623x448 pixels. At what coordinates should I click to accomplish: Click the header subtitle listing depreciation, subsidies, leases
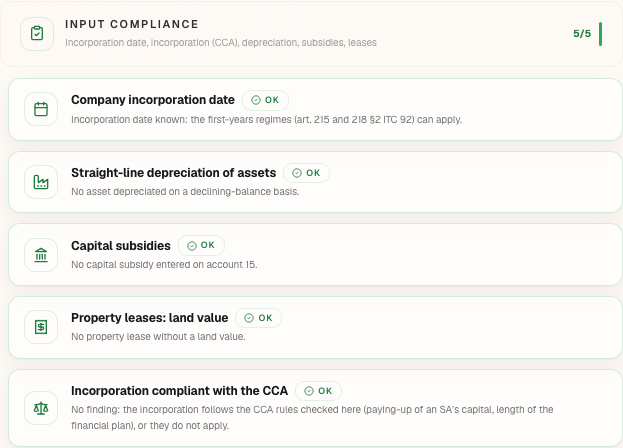tap(221, 42)
